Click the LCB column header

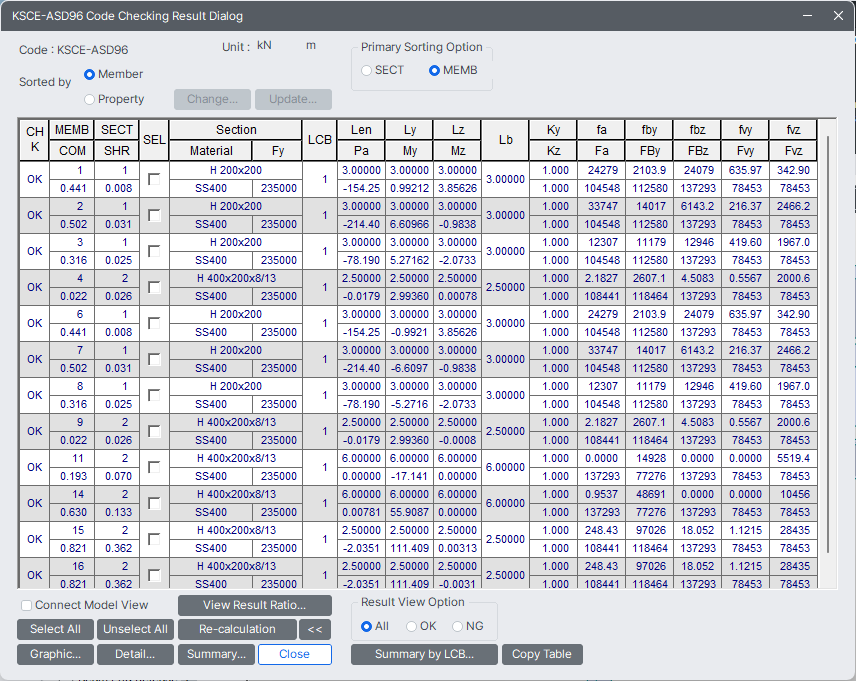coord(319,140)
